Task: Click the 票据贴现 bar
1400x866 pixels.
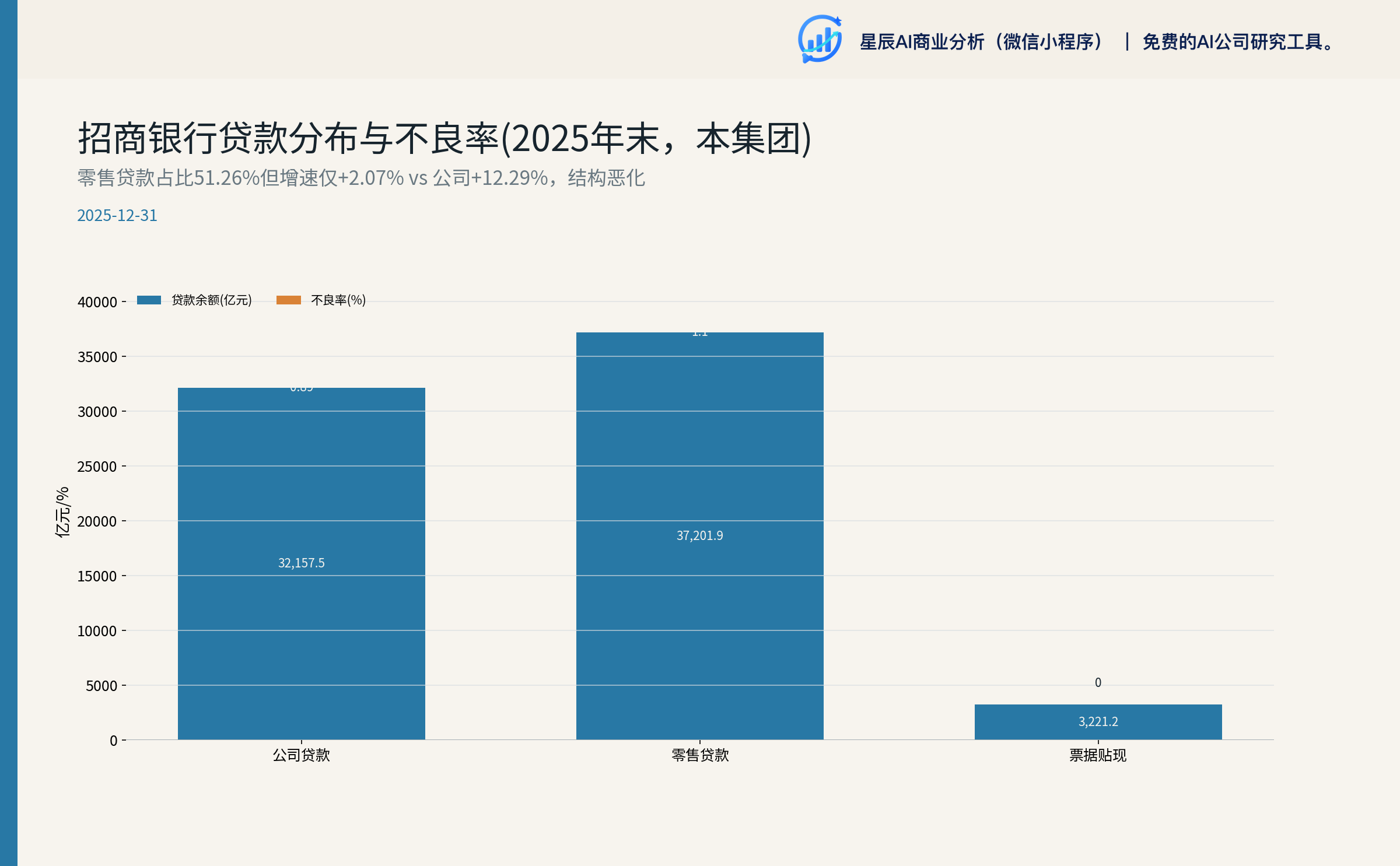Action: [x=1098, y=722]
